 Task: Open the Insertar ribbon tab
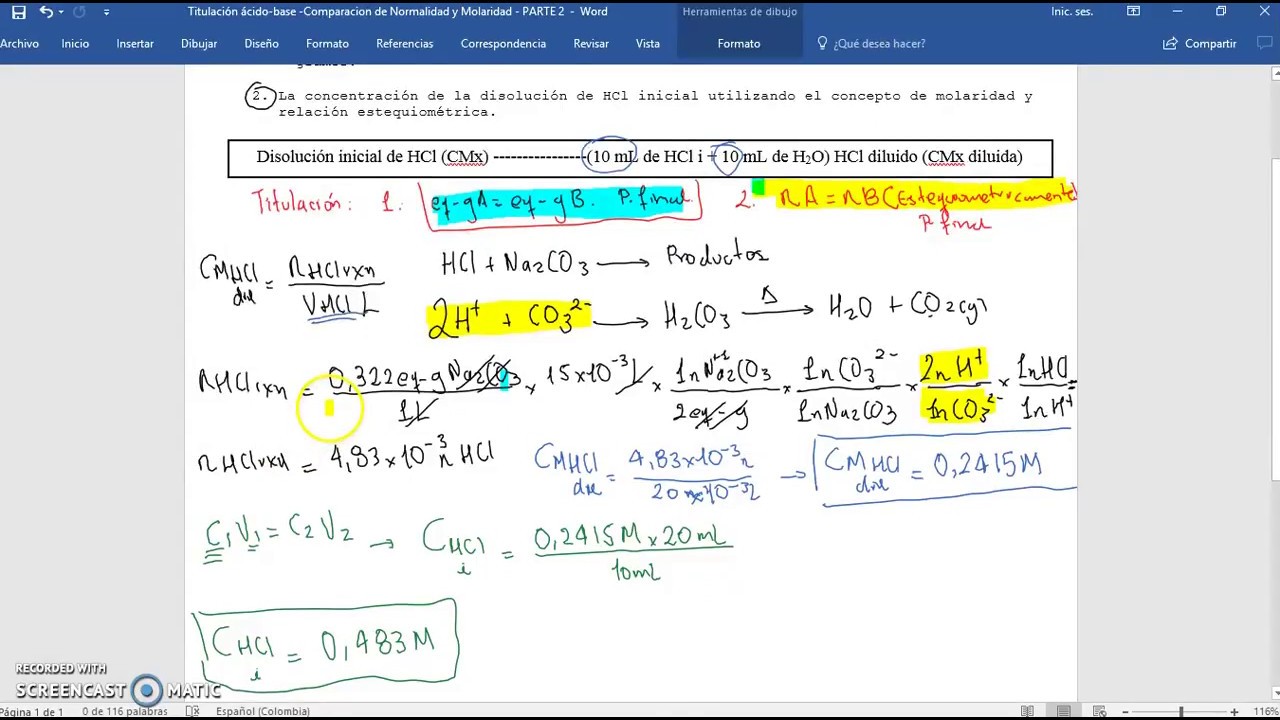pyautogui.click(x=135, y=44)
